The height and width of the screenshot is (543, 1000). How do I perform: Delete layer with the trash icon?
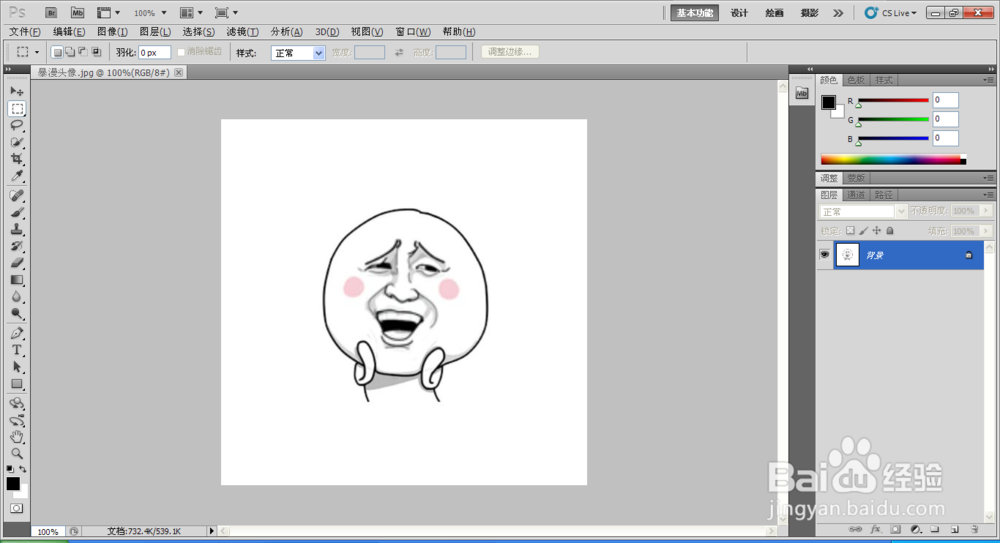click(974, 530)
